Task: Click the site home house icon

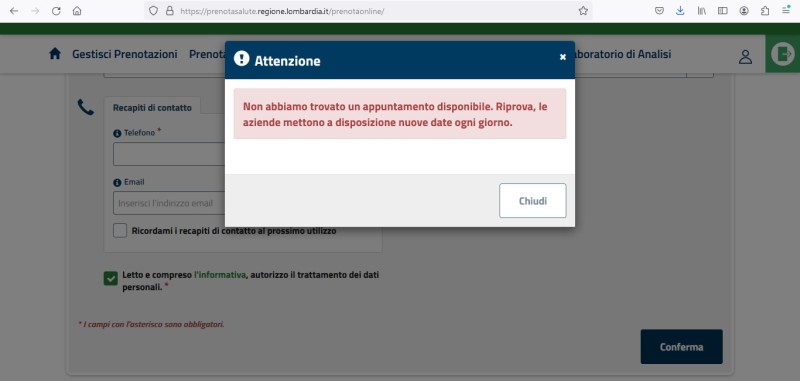Action: coord(55,54)
